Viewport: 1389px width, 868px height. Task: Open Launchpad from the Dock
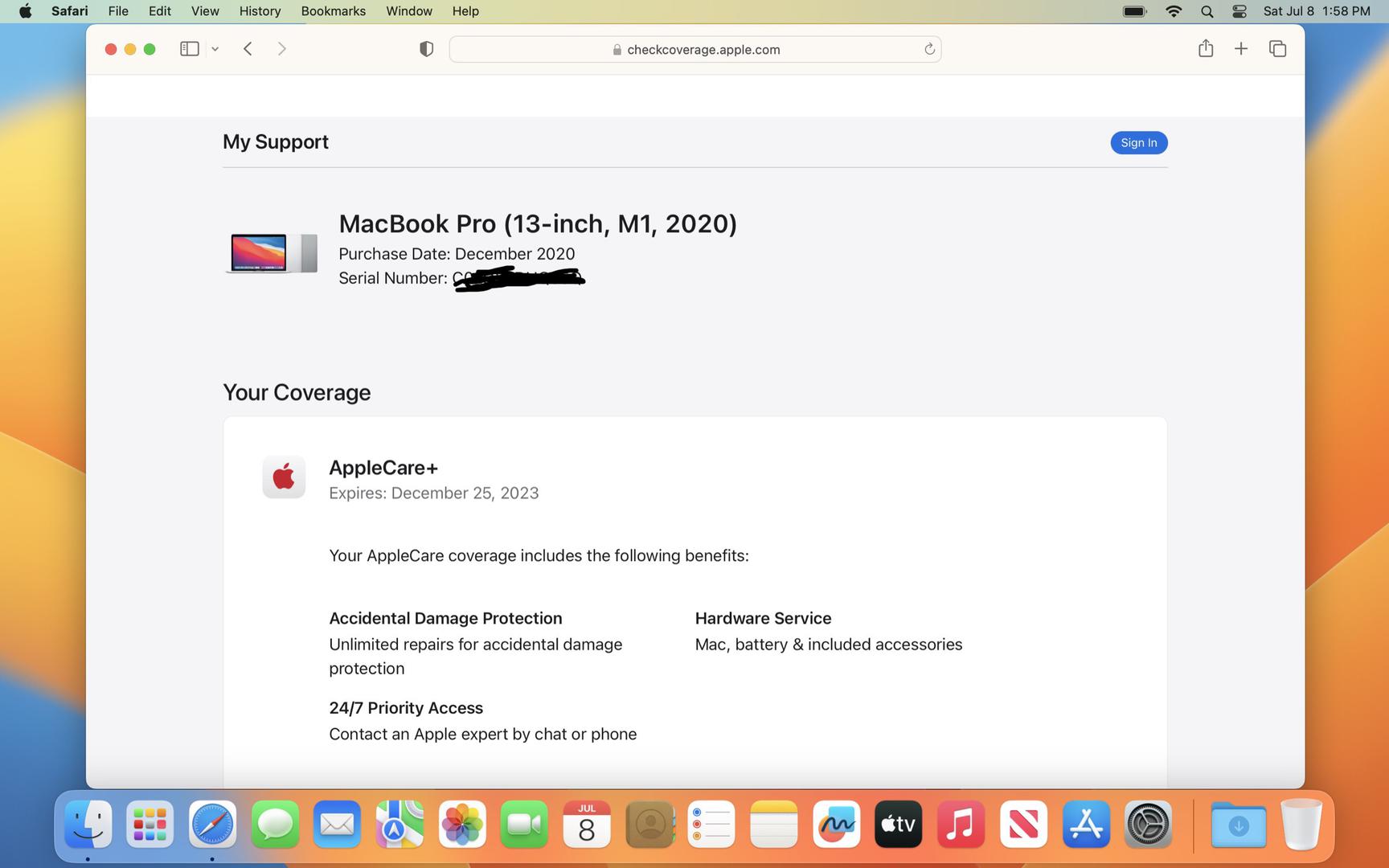pyautogui.click(x=150, y=824)
